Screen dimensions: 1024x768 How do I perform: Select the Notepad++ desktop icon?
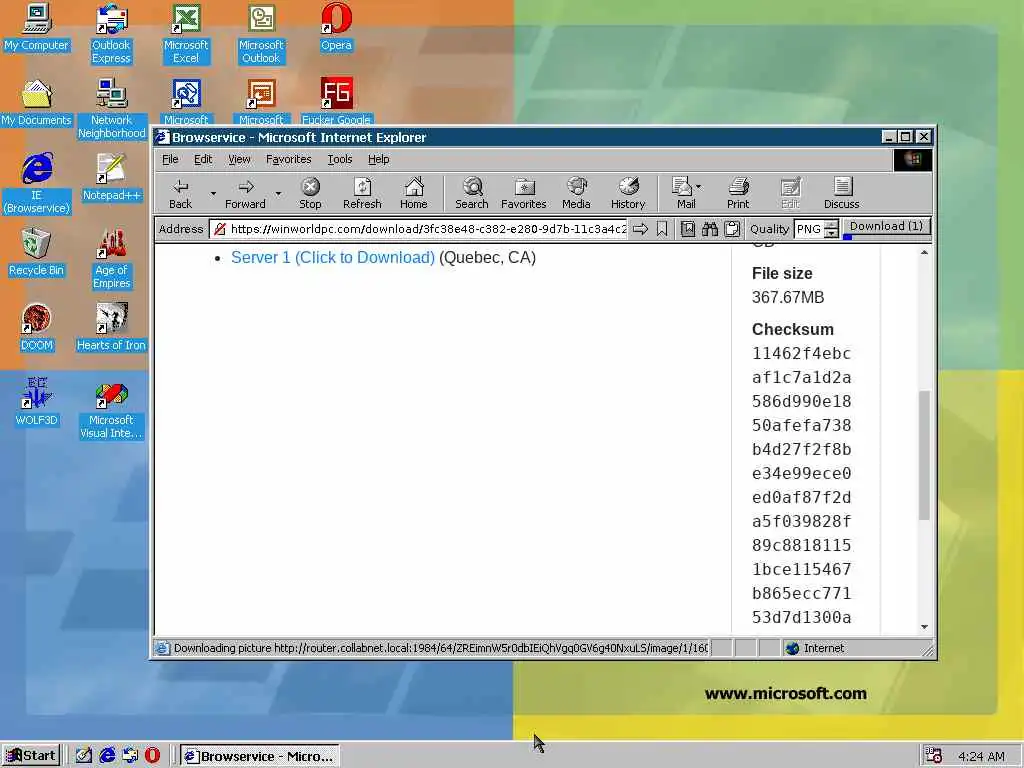(x=111, y=177)
